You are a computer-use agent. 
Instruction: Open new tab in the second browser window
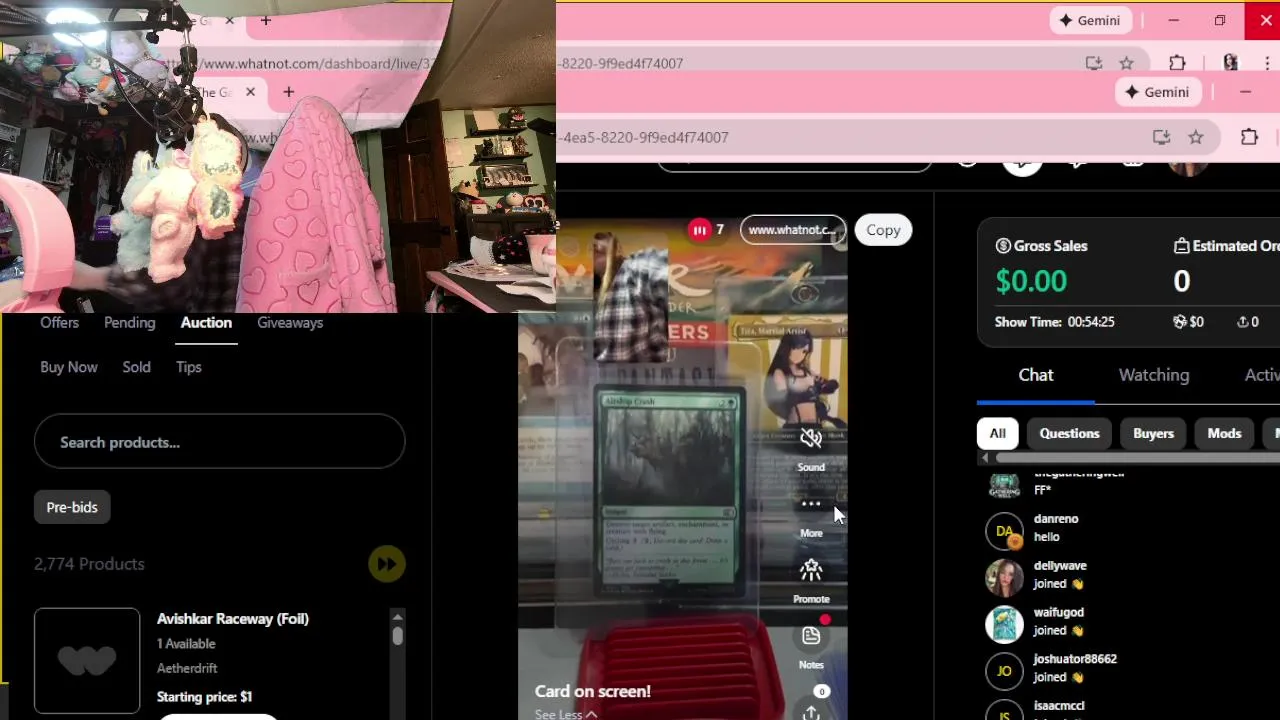288,92
